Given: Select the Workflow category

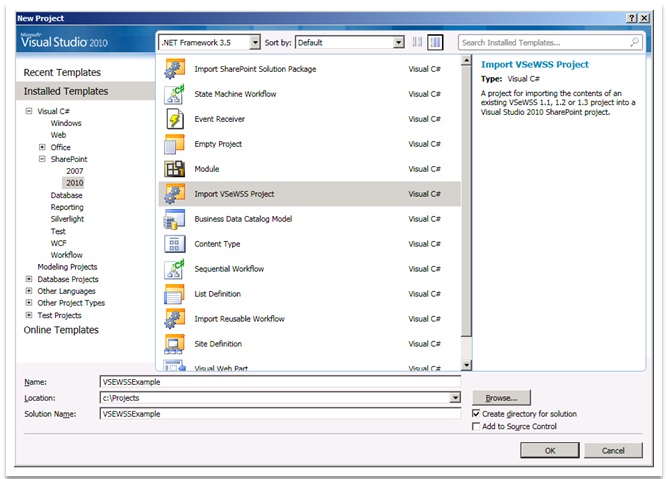Looking at the screenshot, I should [x=66, y=255].
